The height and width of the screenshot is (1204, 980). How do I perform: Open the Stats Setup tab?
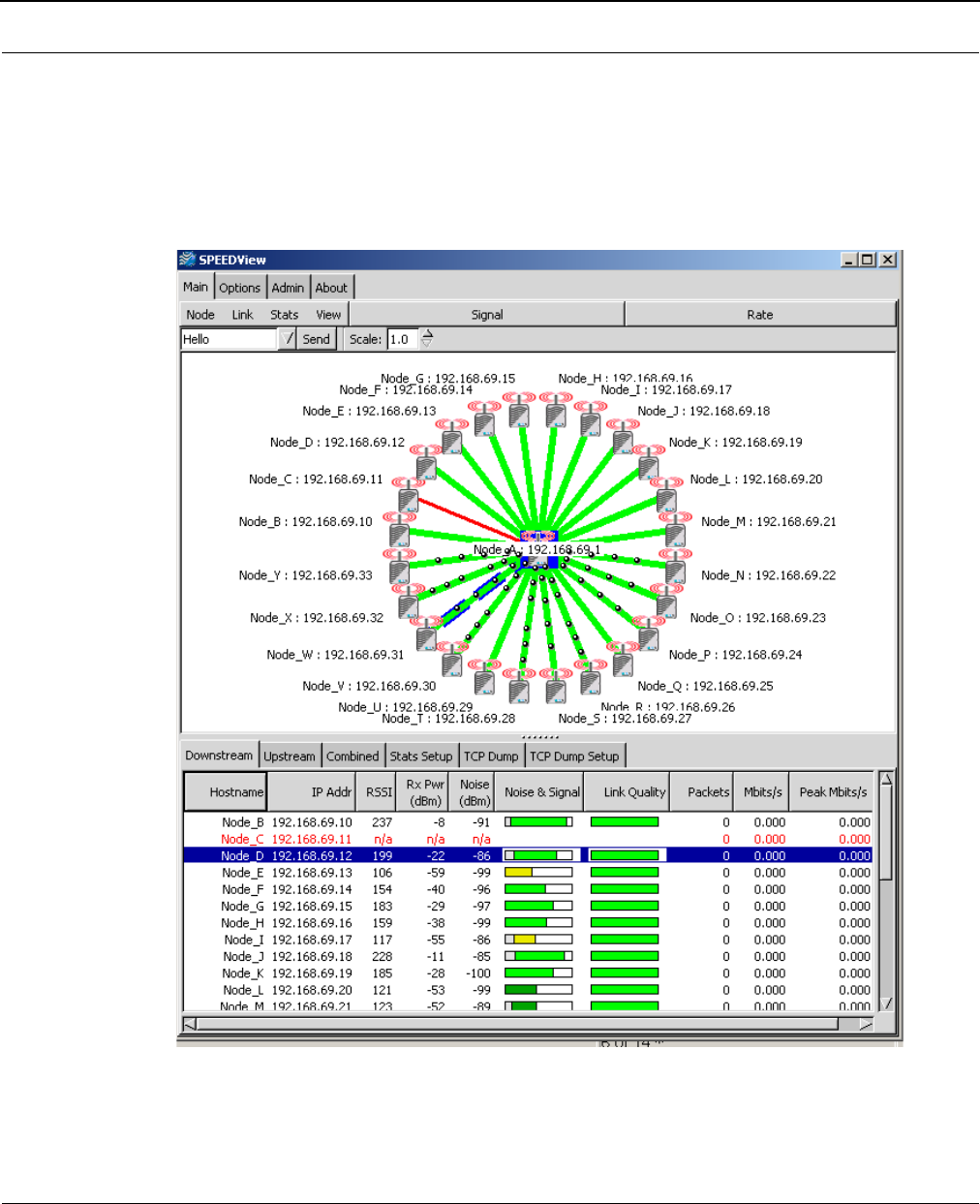421,756
